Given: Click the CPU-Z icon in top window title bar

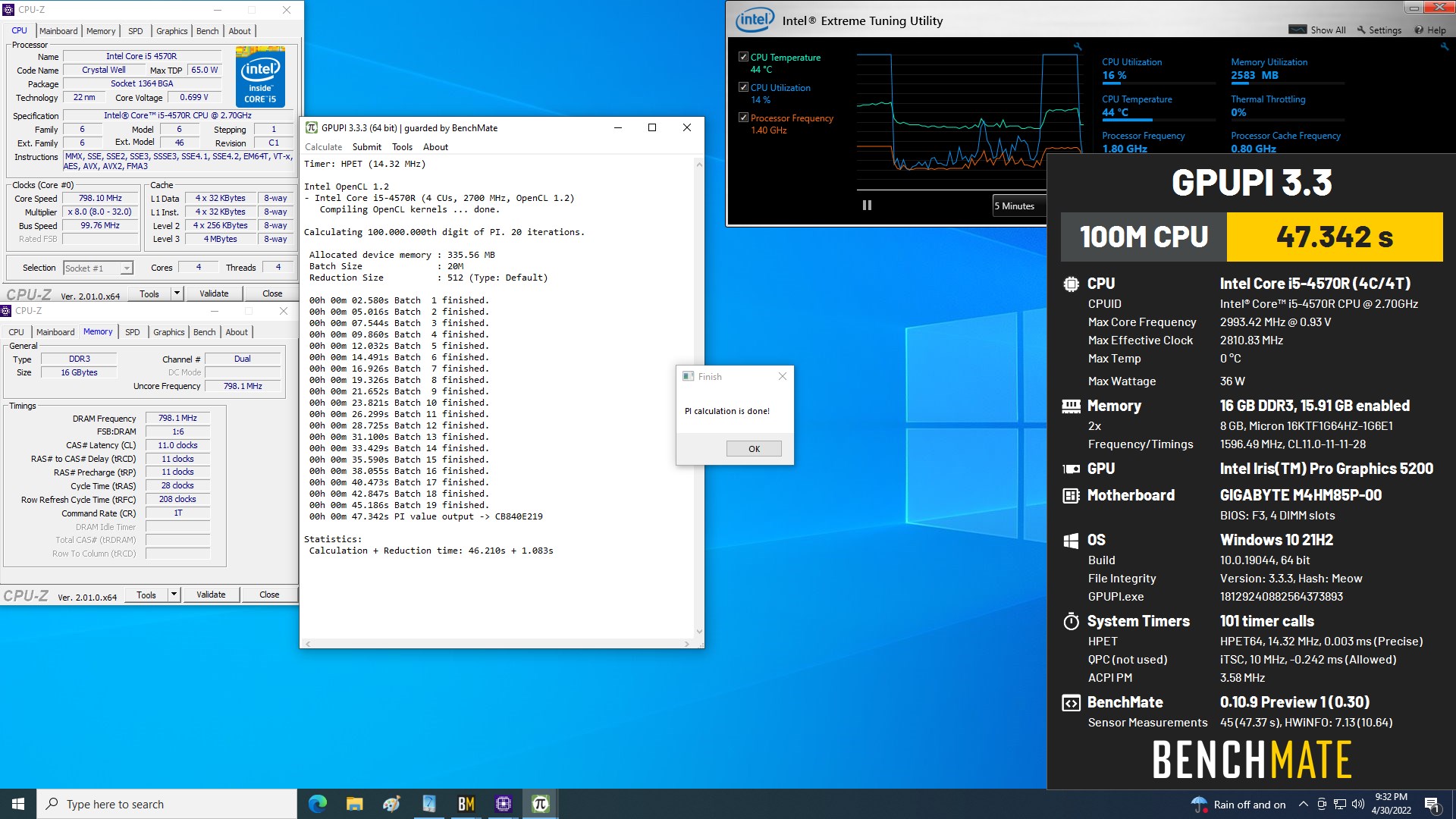Looking at the screenshot, I should 9,10.
